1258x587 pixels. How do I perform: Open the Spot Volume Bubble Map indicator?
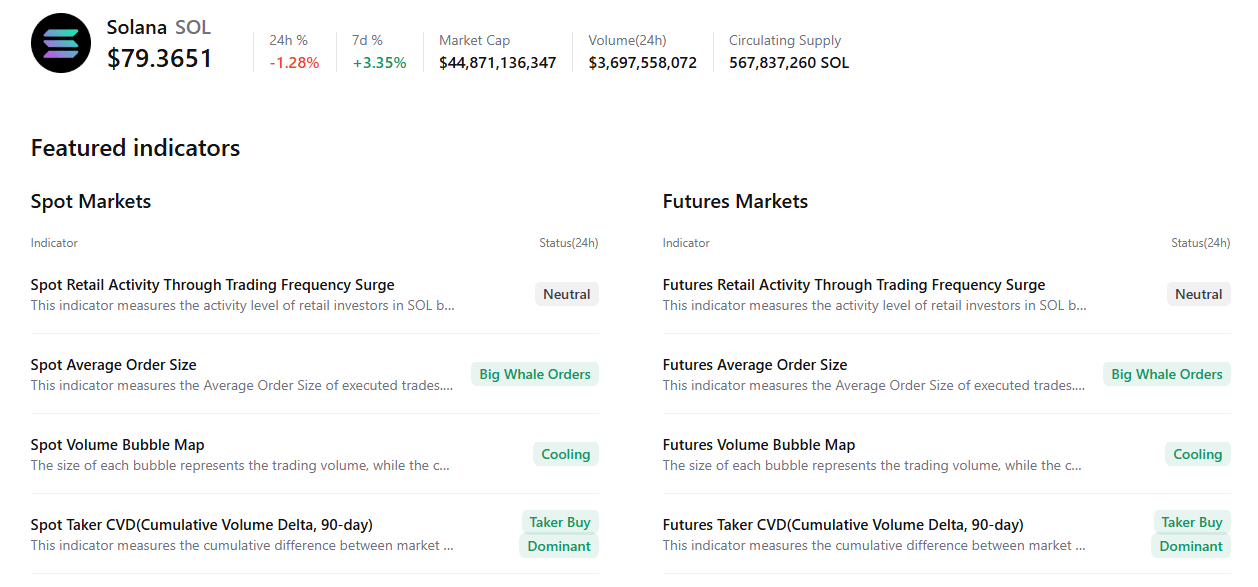117,445
